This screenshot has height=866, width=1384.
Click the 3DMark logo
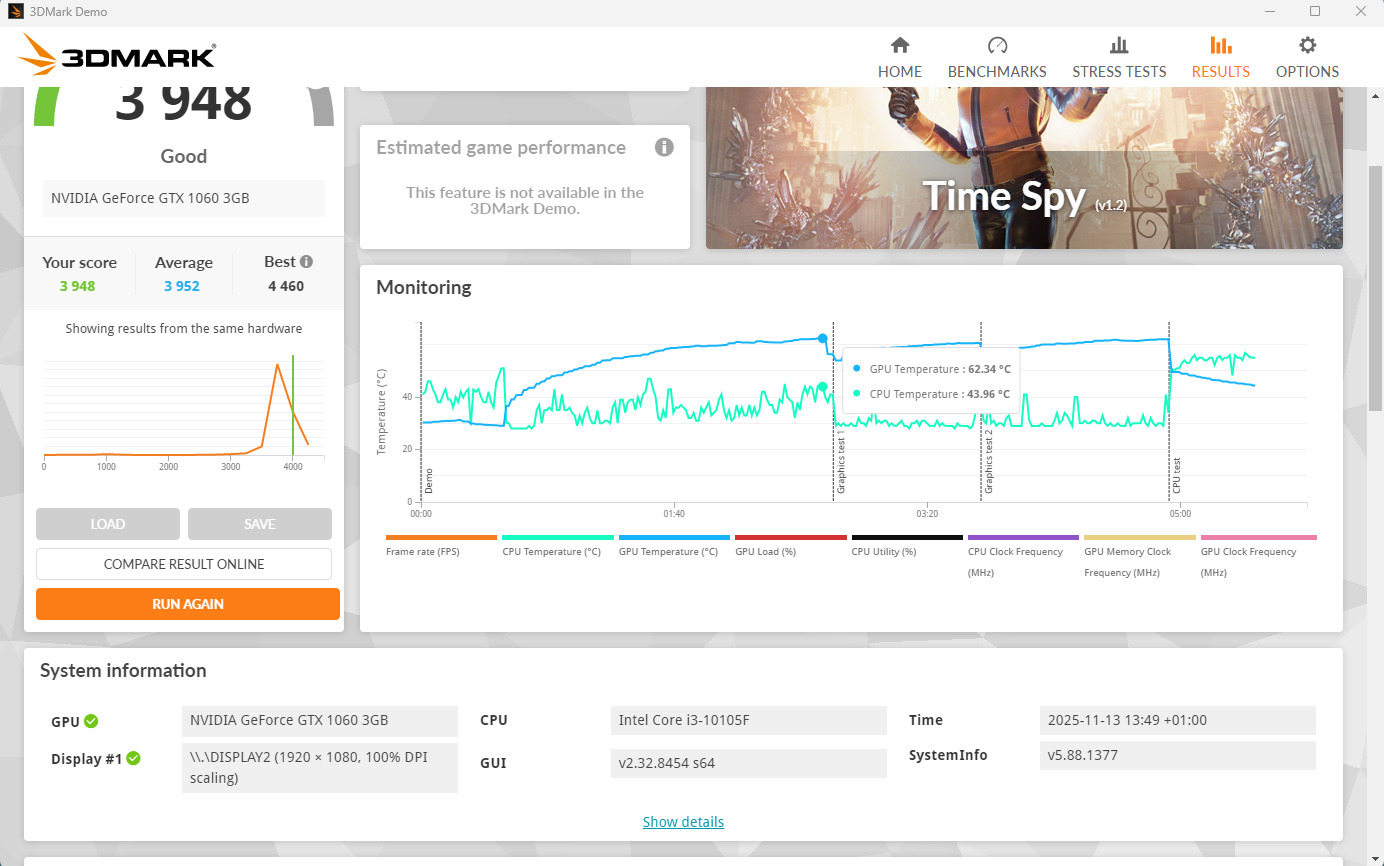(x=117, y=55)
